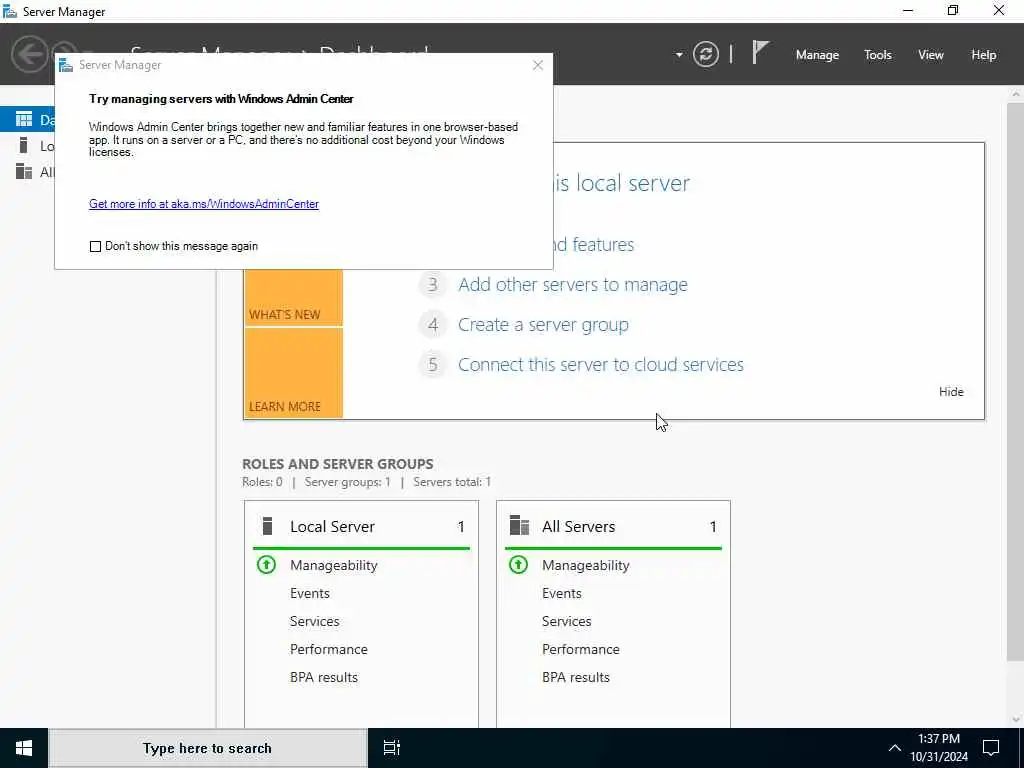Open BPA results in All Servers tile

click(575, 677)
